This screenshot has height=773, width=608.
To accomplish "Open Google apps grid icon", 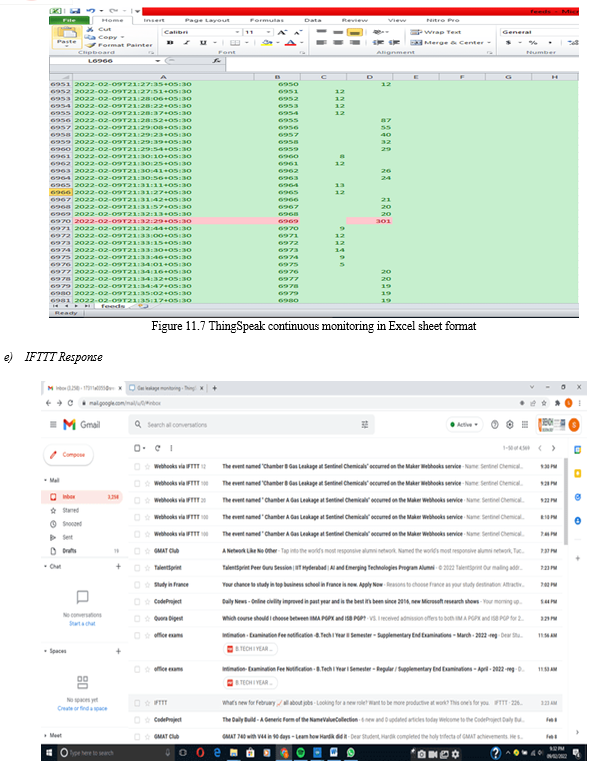I will (x=525, y=424).
